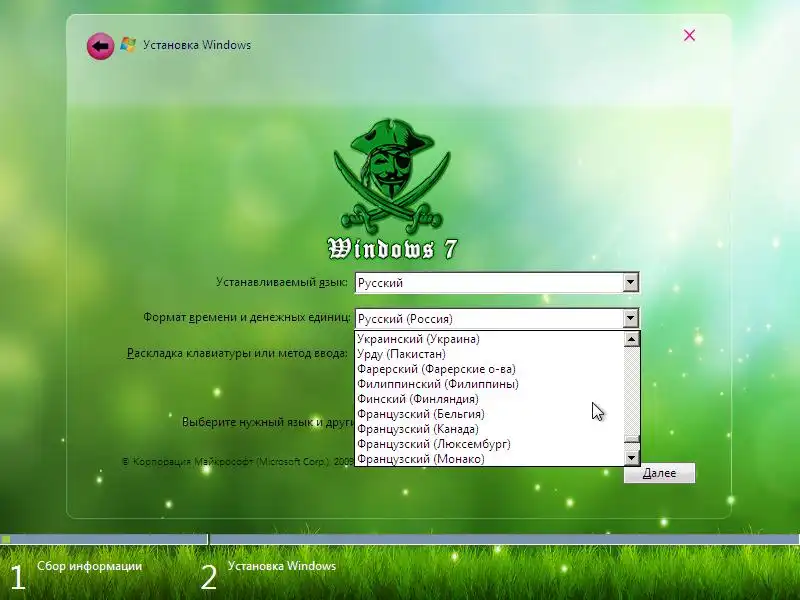Click the dropdown list scrollbar thumb

[632, 439]
